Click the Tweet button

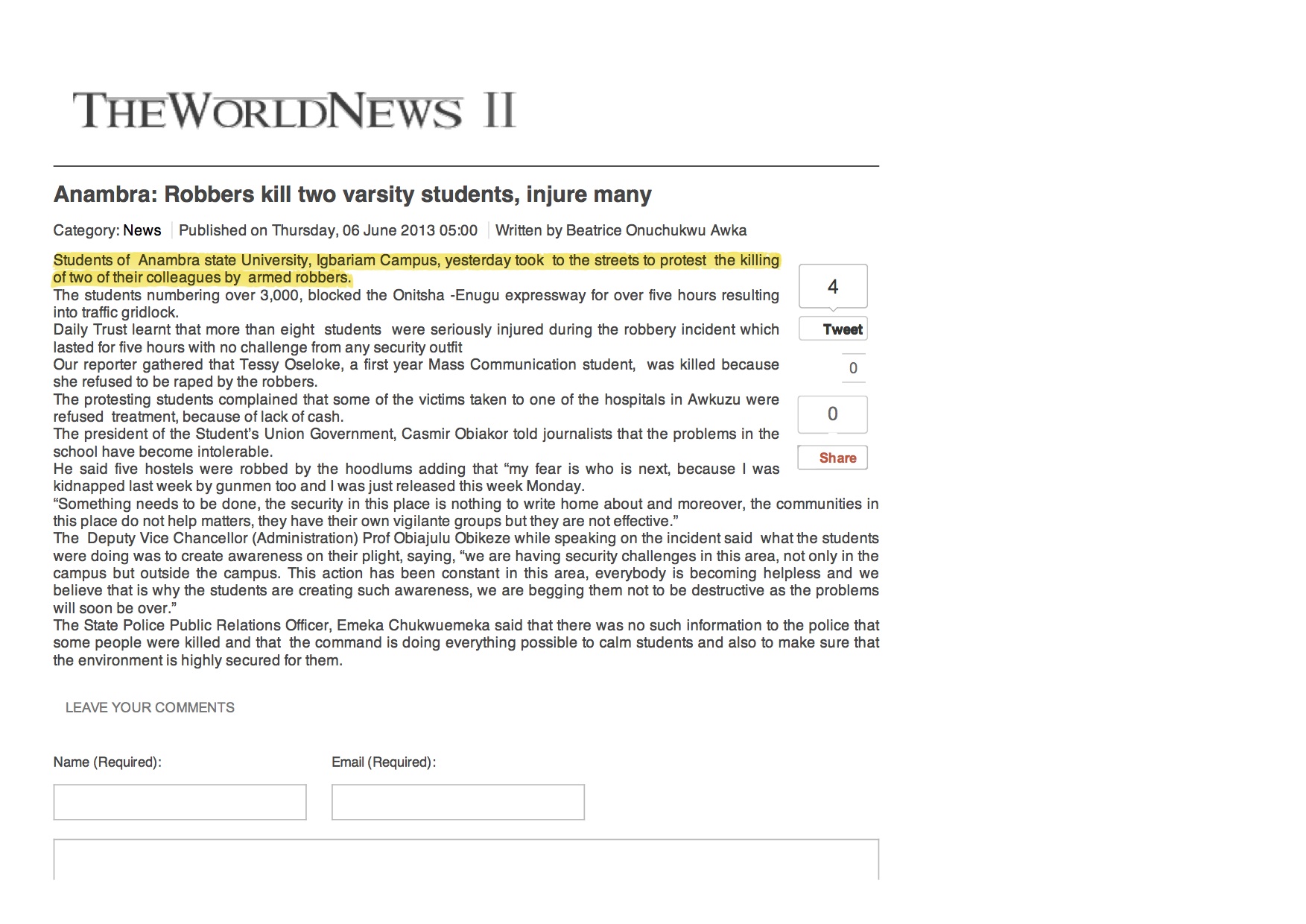(x=833, y=329)
